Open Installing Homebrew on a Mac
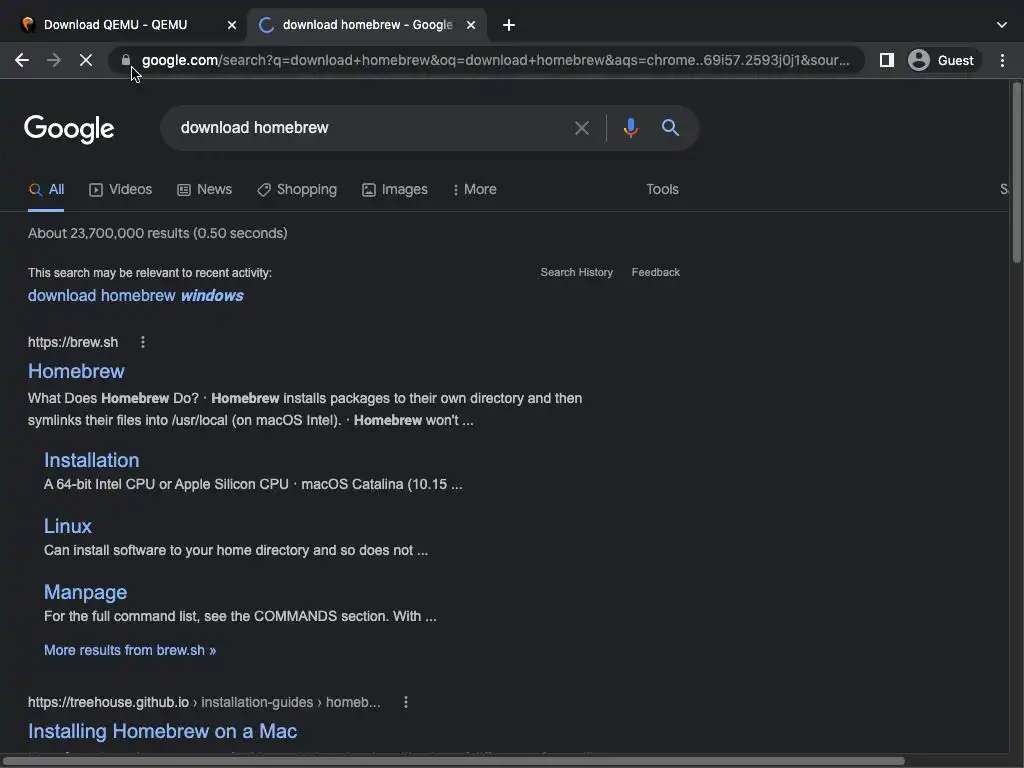This screenshot has height=768, width=1024. coord(163,731)
